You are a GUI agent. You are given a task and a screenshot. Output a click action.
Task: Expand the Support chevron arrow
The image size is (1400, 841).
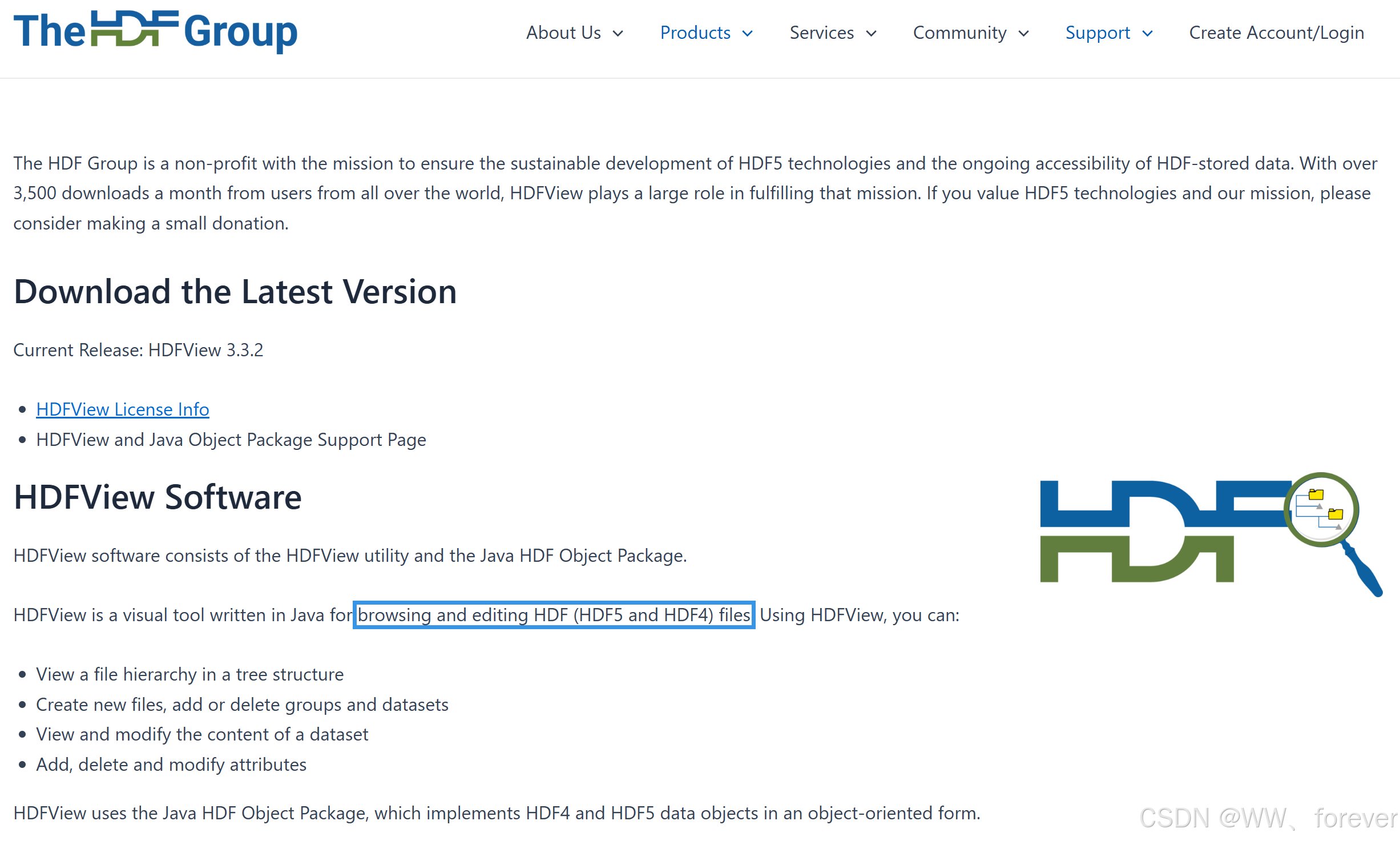(1147, 34)
